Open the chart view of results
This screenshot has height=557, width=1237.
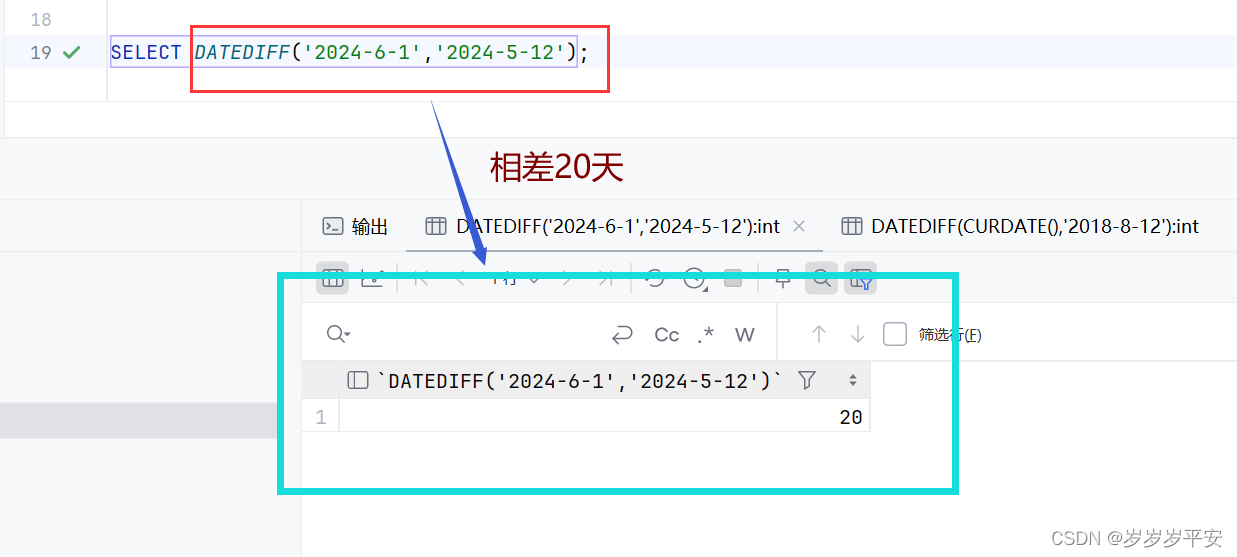(x=372, y=278)
